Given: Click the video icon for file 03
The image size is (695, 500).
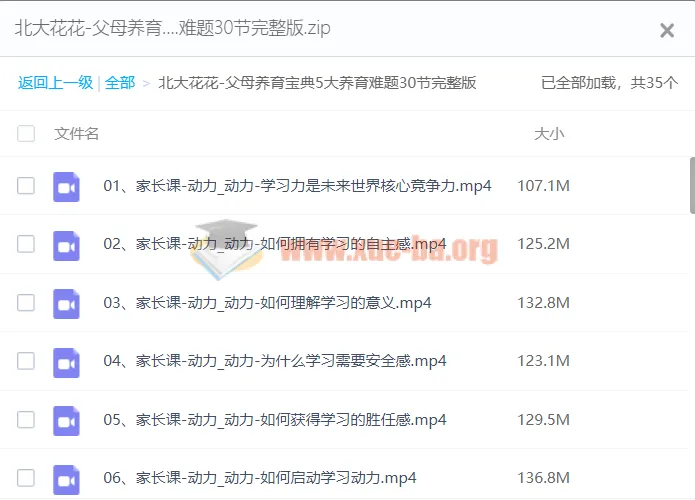Looking at the screenshot, I should point(66,303).
